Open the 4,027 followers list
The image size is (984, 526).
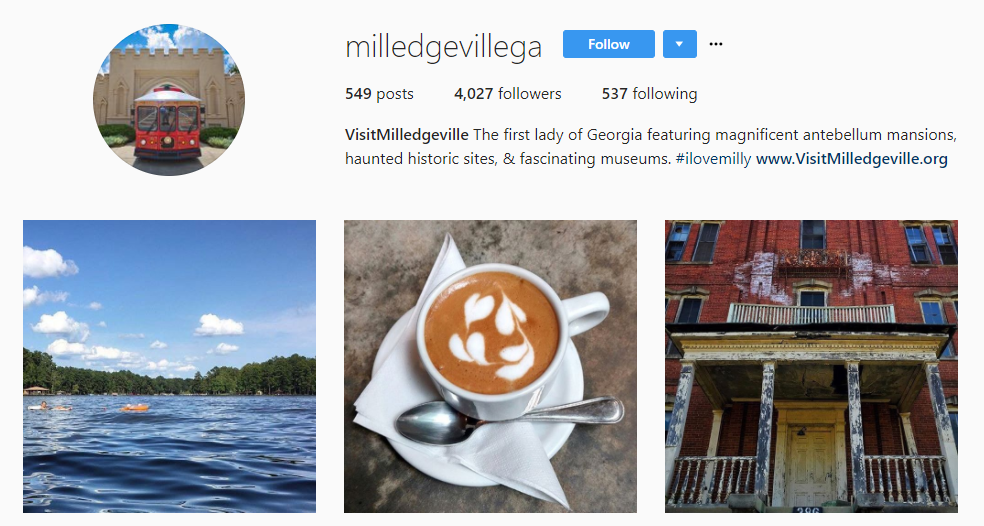pyautogui.click(x=508, y=94)
